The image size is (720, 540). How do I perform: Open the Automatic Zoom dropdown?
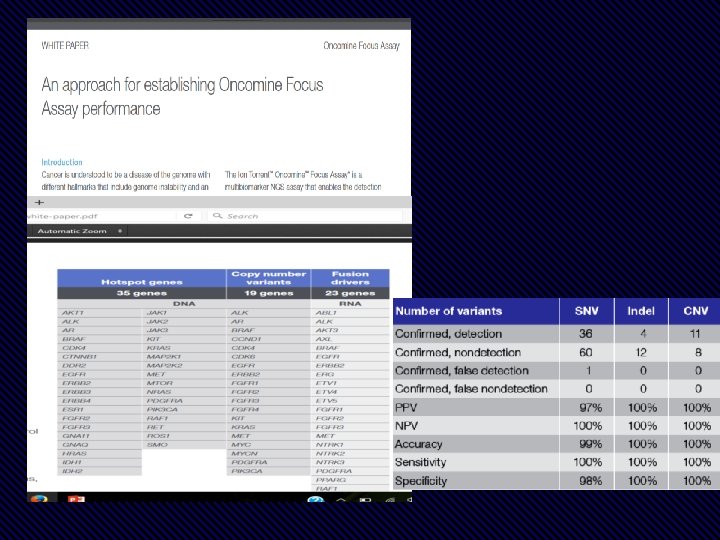[79, 231]
